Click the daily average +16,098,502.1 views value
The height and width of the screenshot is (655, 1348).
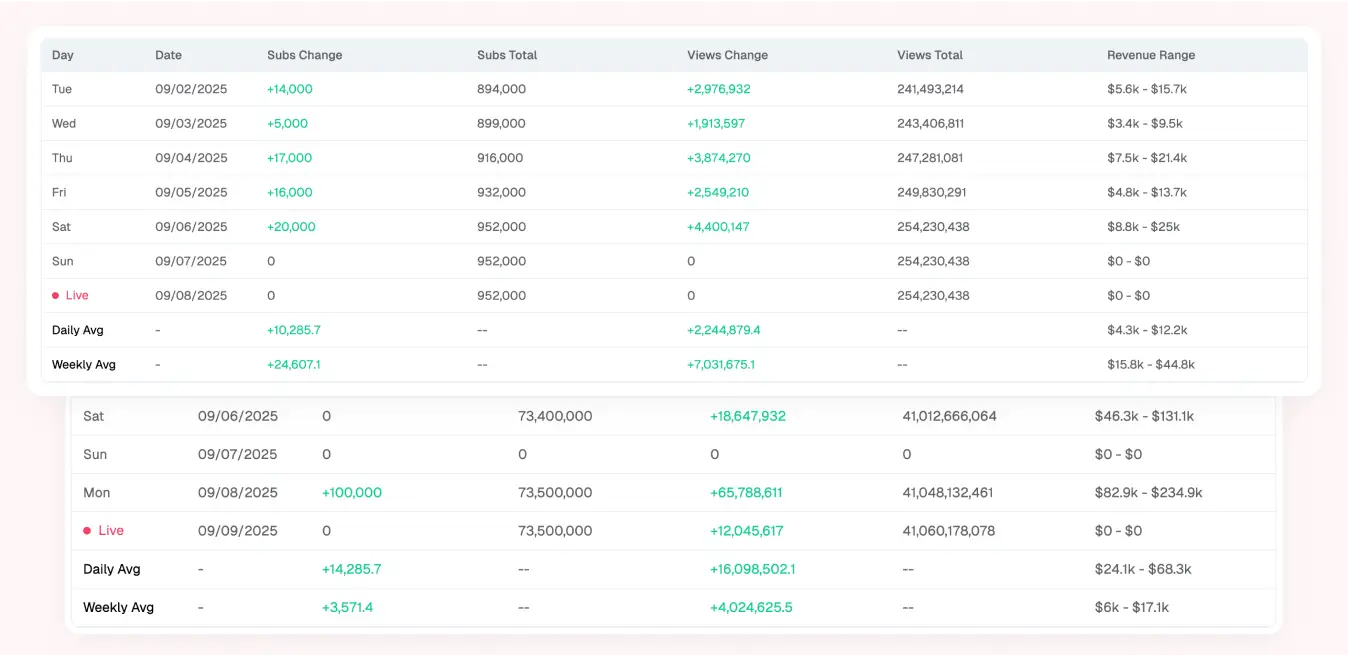coord(752,569)
